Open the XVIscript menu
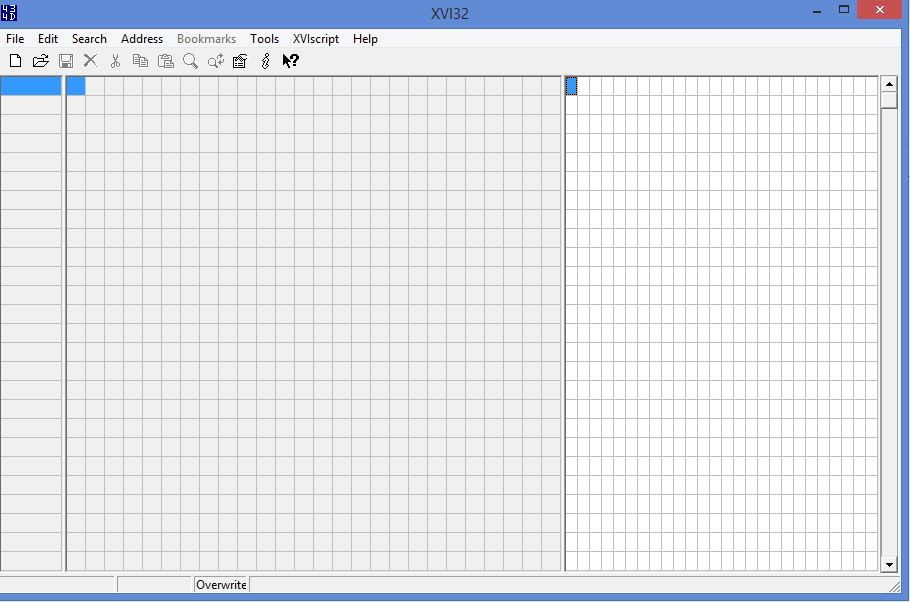 (x=316, y=39)
